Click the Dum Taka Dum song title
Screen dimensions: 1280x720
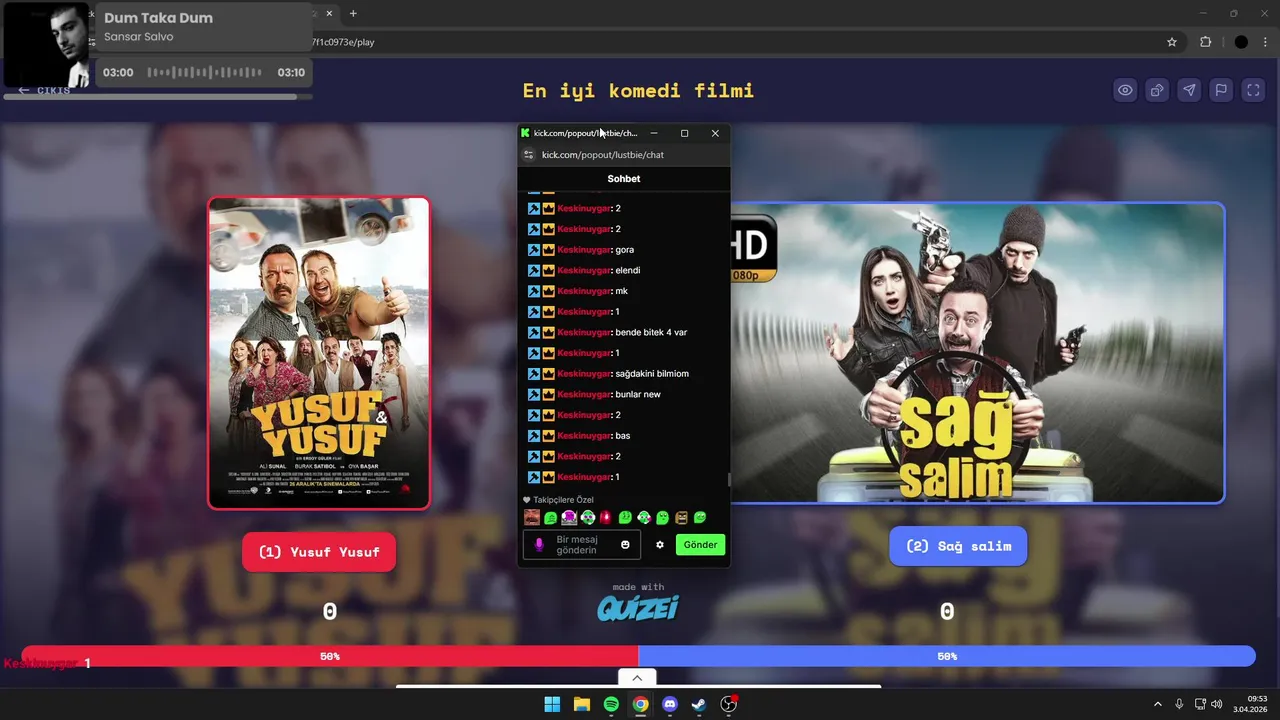(158, 18)
